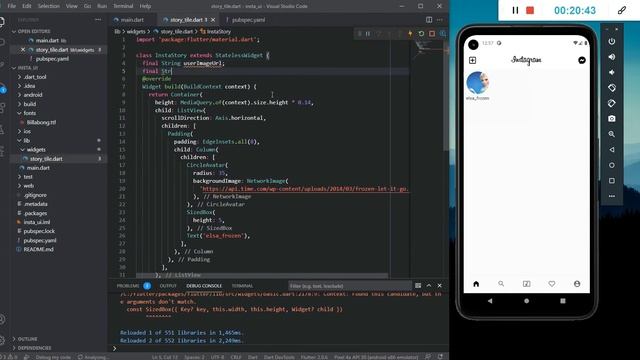Stop the screen recording
The height and width of the screenshot is (360, 640).
coord(530,11)
